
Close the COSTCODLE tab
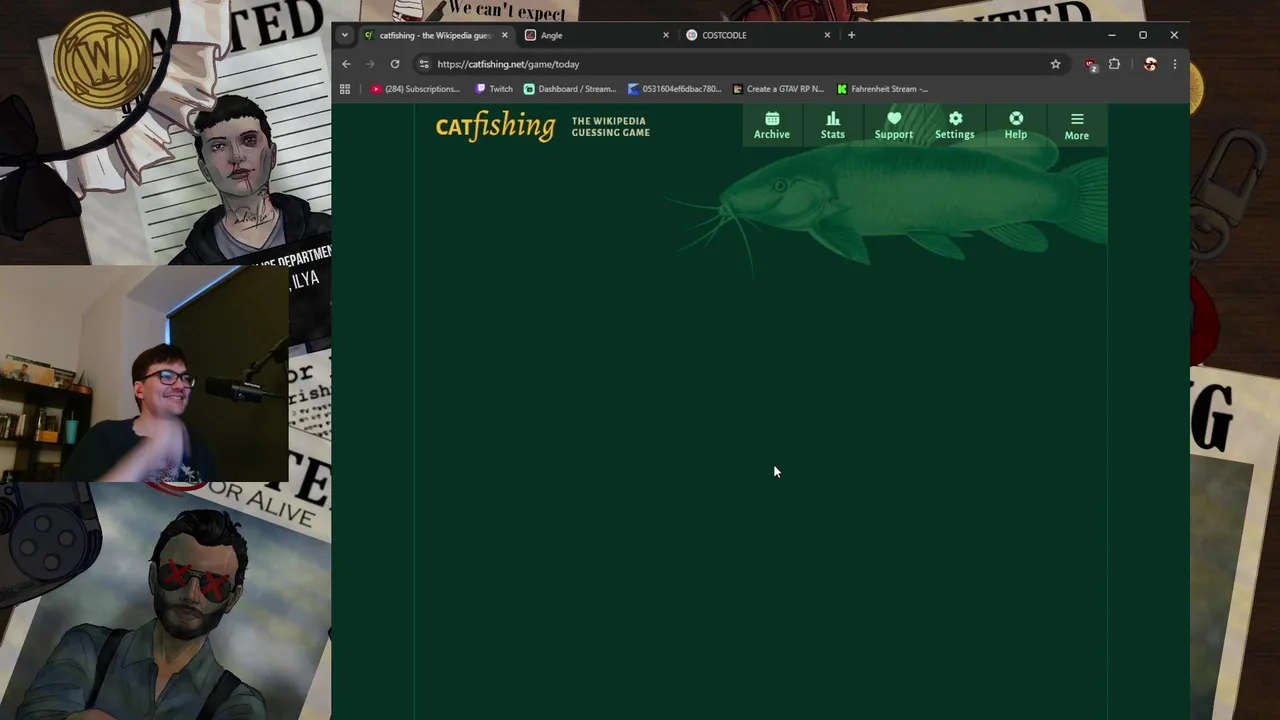827,35
